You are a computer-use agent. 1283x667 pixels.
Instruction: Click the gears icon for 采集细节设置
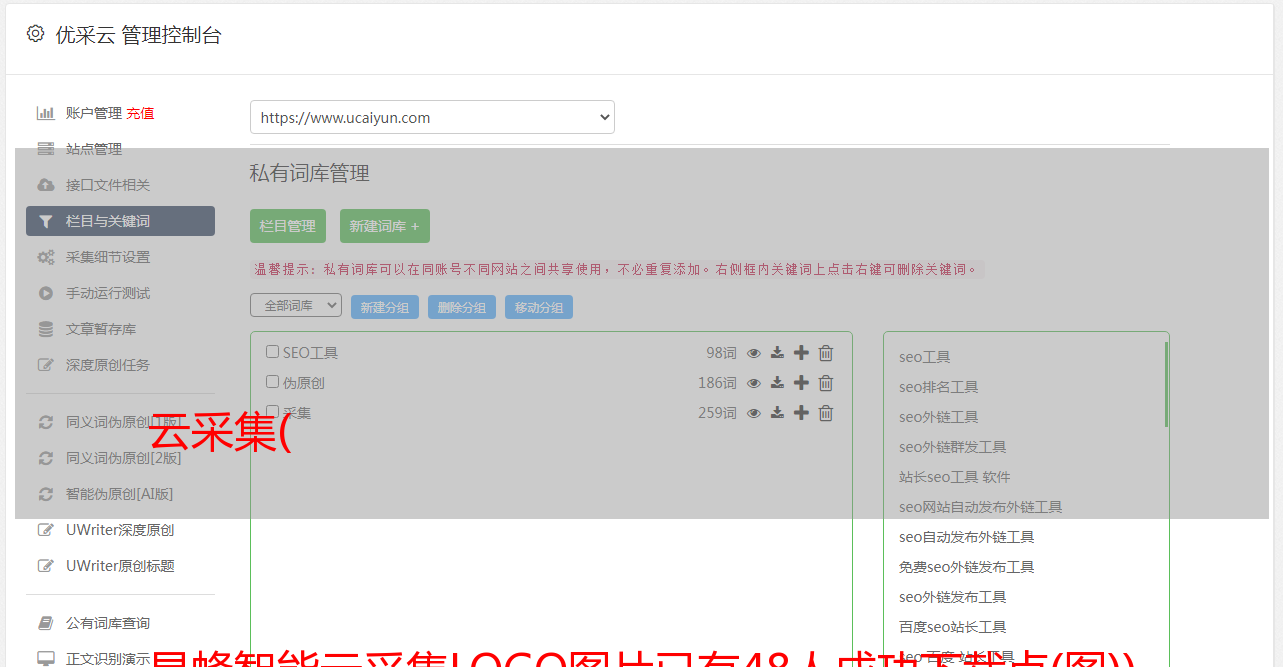tap(45, 257)
